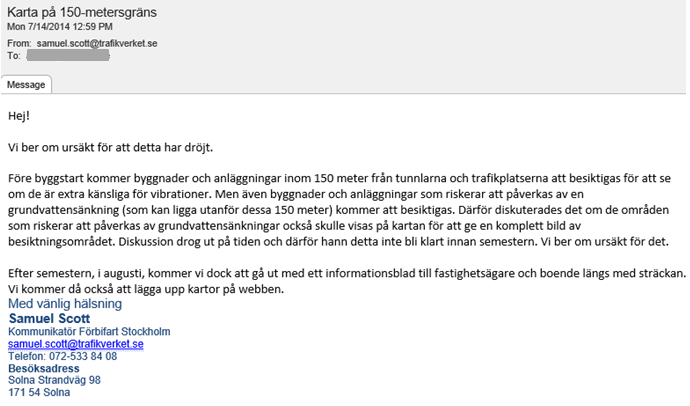Click the name Samuel Scott in signature

[x=49, y=318]
